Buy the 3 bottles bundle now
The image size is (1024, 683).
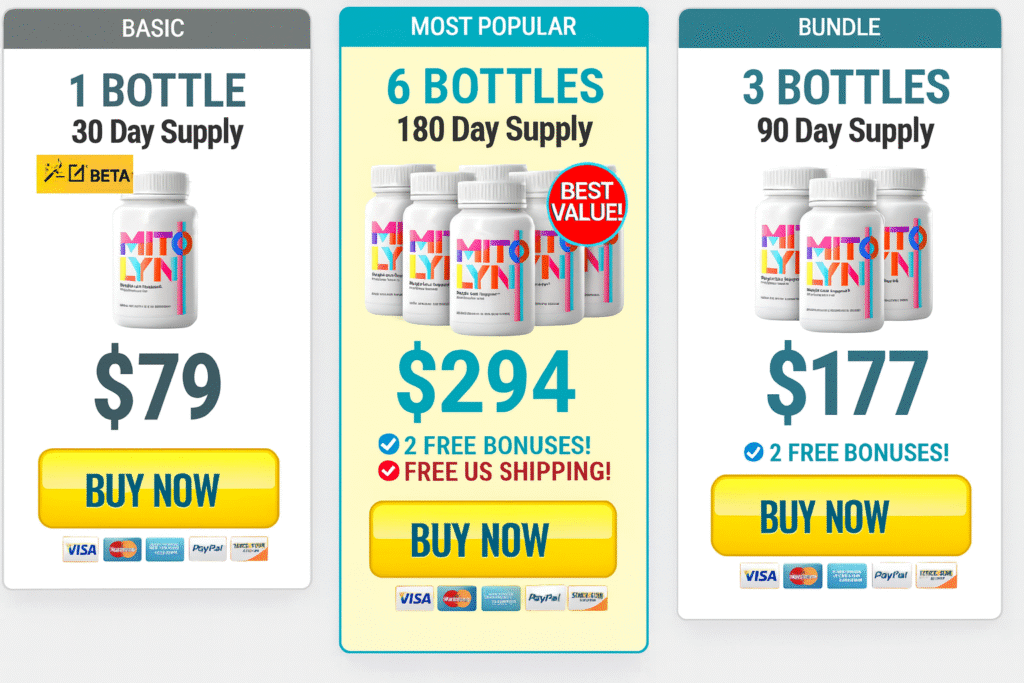[840, 515]
